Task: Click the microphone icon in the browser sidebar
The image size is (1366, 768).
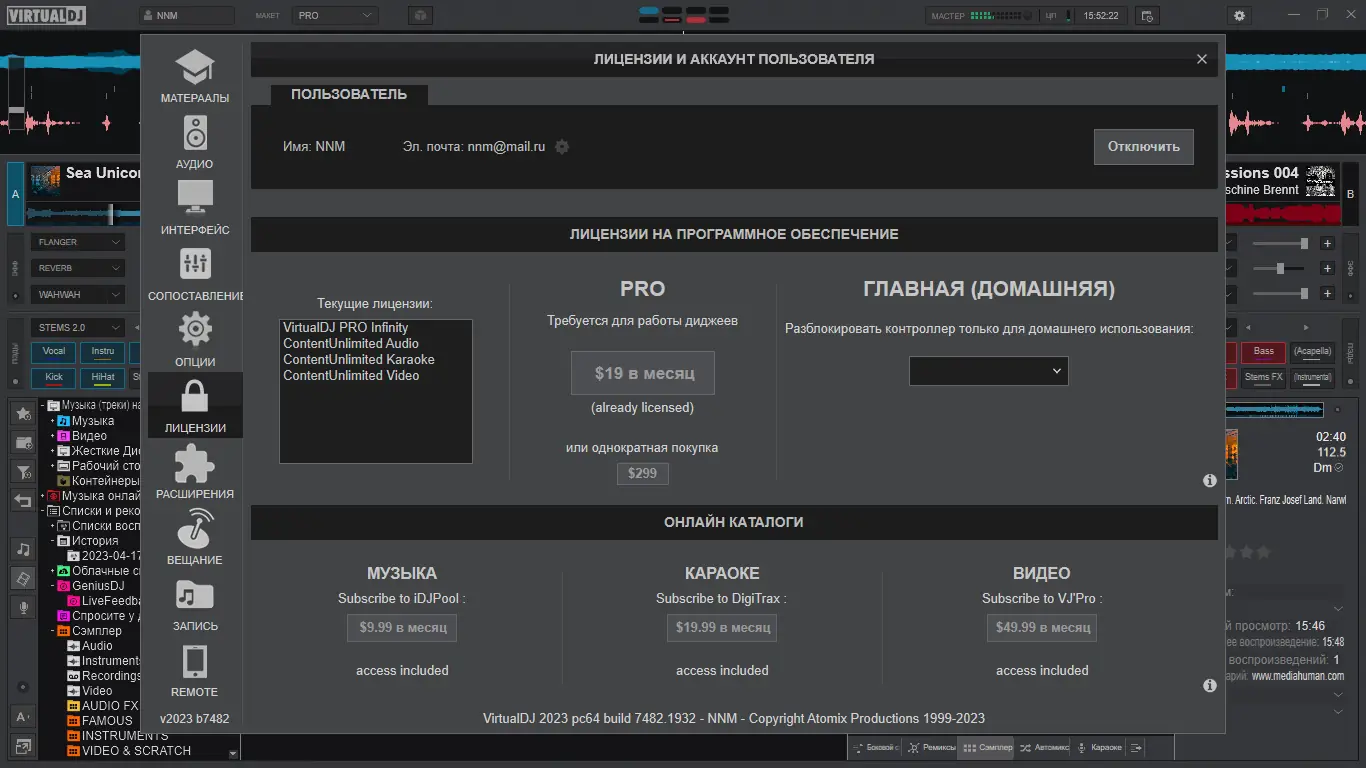Action: click(23, 607)
